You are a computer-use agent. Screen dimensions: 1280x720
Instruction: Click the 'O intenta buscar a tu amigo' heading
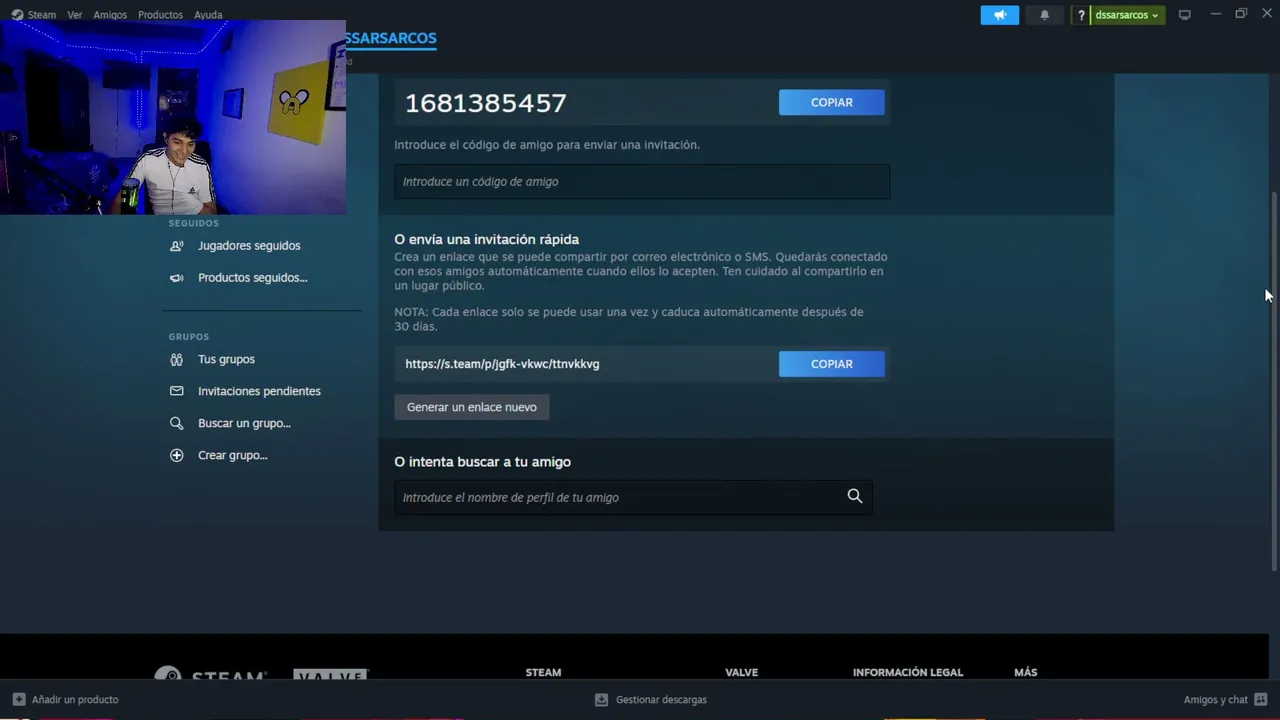pos(483,462)
